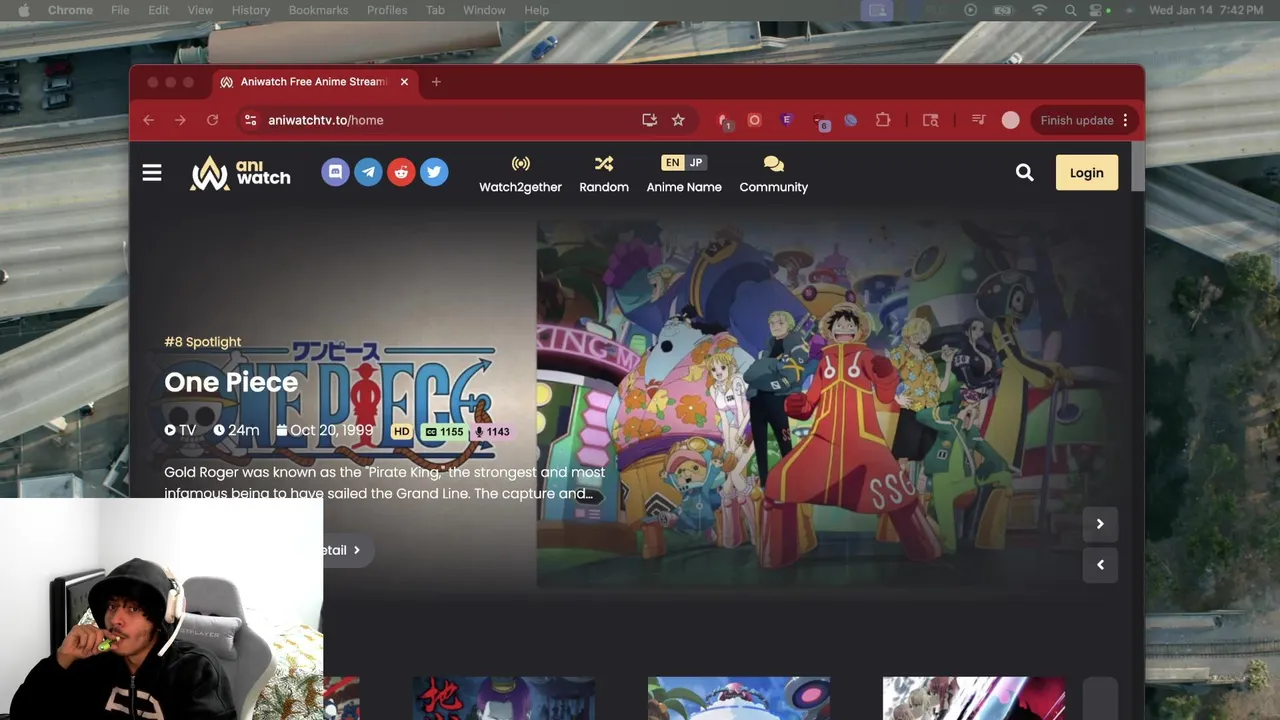This screenshot has height=720, width=1280.
Task: Click the Login button
Action: click(x=1087, y=173)
